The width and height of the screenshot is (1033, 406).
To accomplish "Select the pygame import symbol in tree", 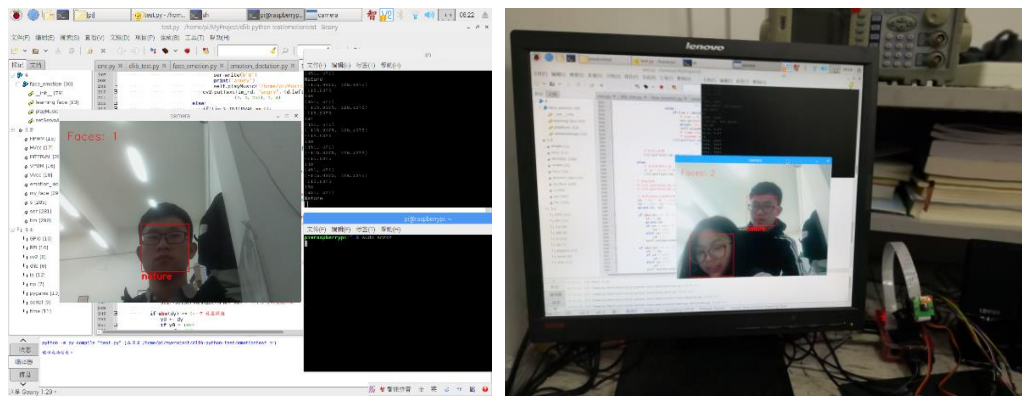I will coord(42,293).
